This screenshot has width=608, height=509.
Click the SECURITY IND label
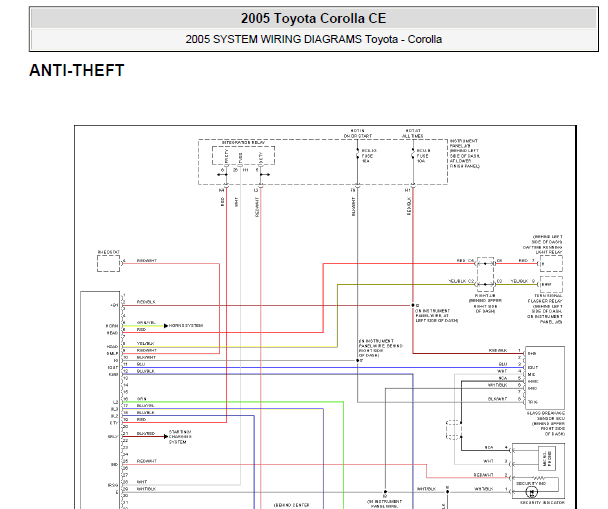(x=531, y=484)
